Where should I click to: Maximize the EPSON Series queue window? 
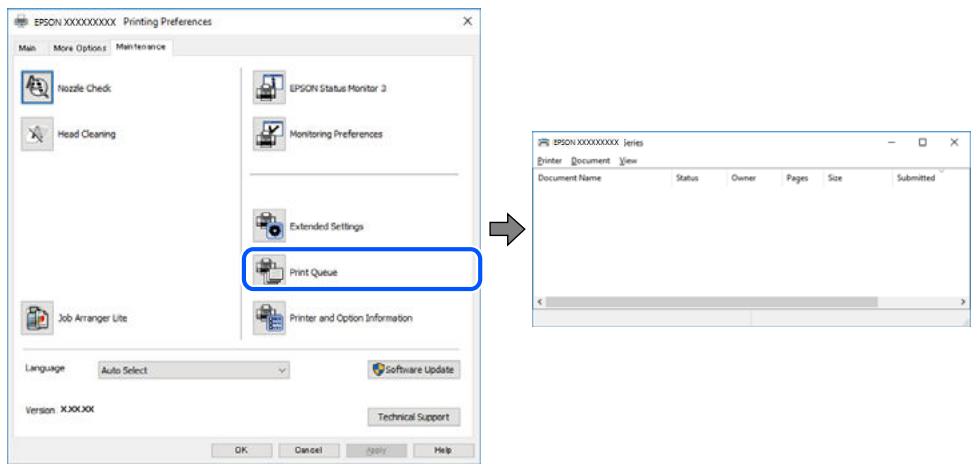922,142
